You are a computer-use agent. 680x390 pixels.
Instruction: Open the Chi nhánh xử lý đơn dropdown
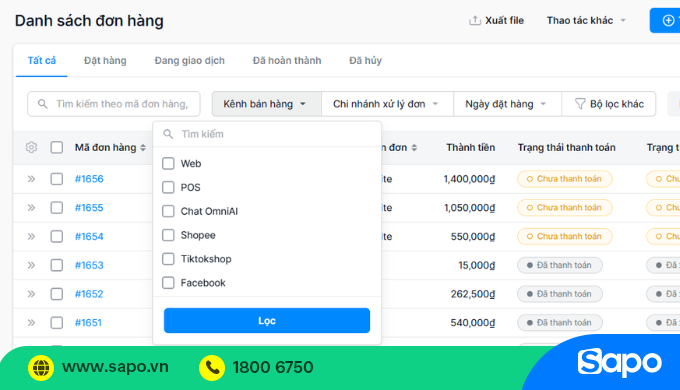pos(387,104)
